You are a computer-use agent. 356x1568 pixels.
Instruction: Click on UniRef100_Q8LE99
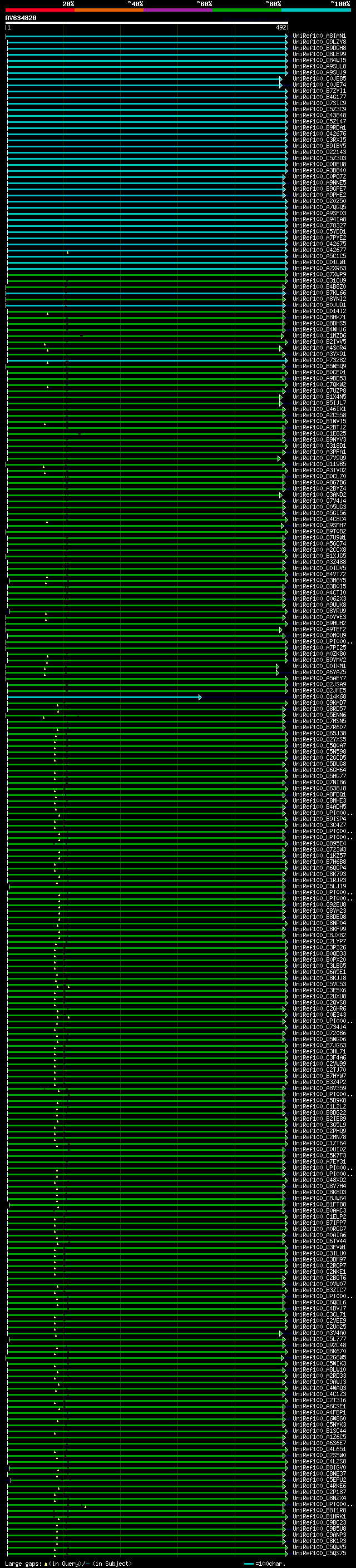319,54
